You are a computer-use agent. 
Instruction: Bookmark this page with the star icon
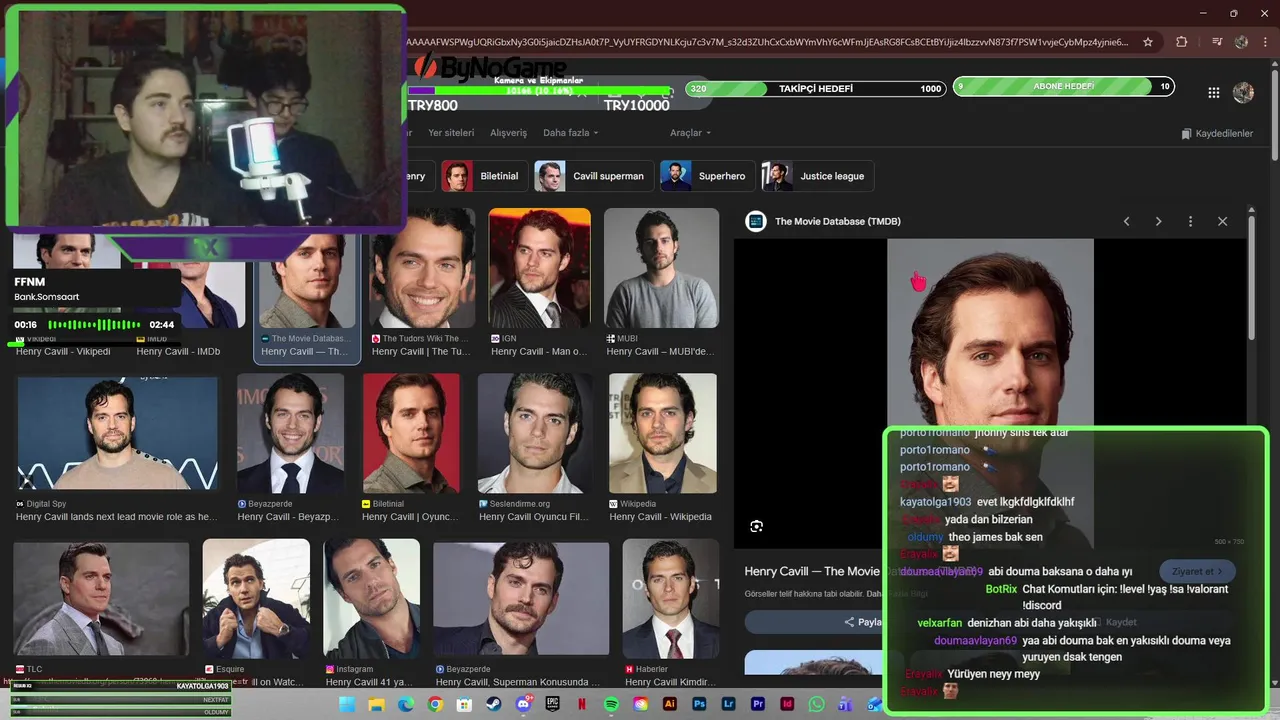1148,42
